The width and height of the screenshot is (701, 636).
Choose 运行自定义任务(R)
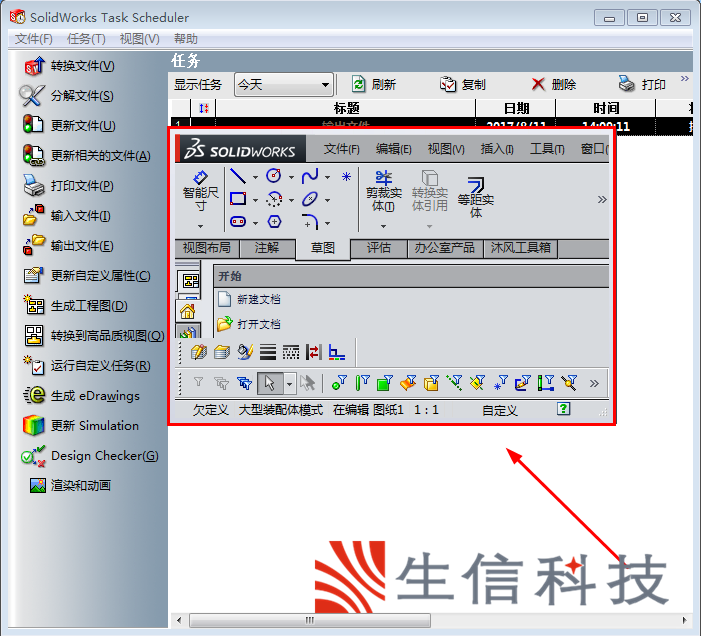pos(87,366)
